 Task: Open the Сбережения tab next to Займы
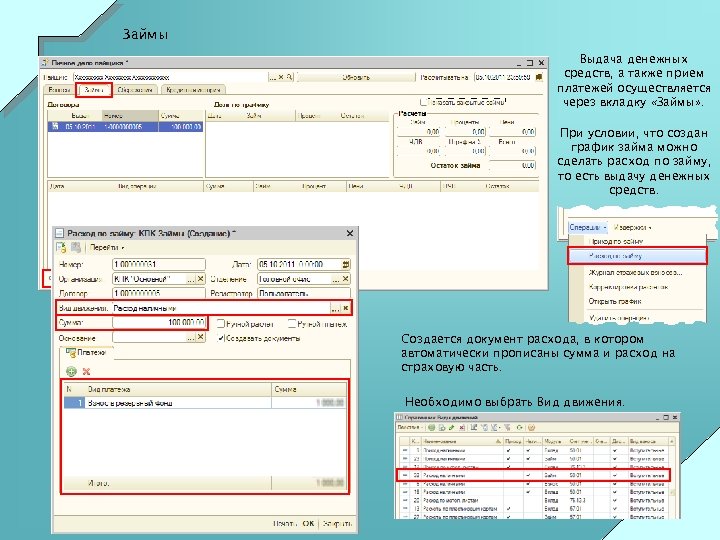[x=135, y=90]
